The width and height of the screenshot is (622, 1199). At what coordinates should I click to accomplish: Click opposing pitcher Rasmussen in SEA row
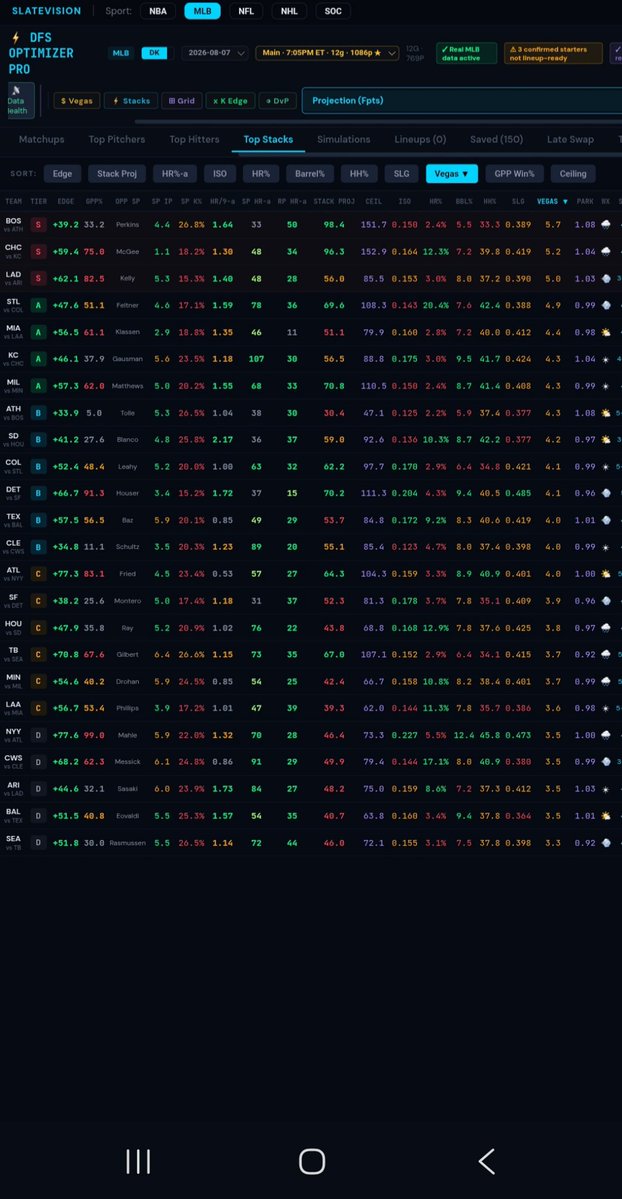[x=128, y=843]
